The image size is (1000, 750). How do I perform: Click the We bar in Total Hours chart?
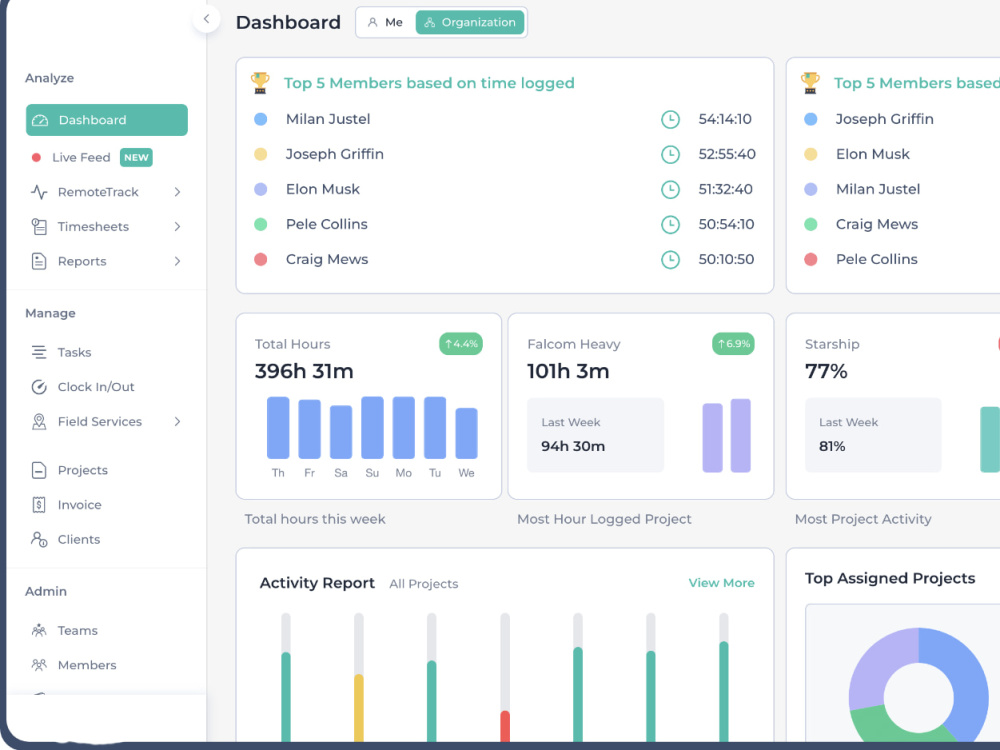(467, 434)
